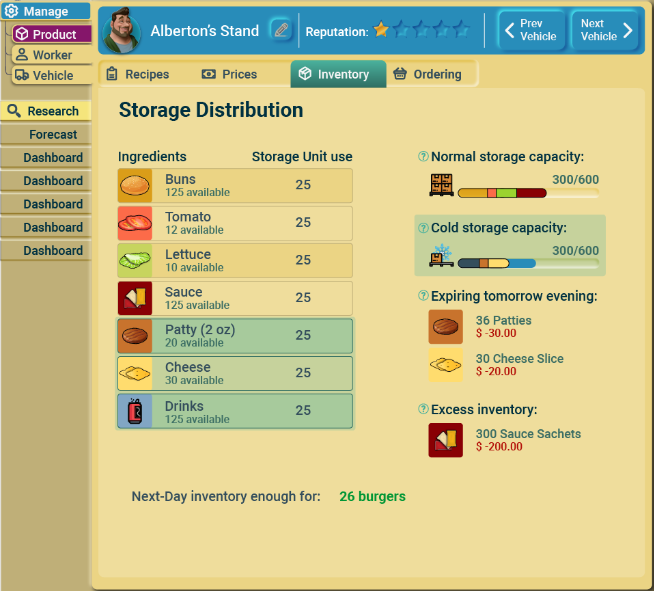The width and height of the screenshot is (654, 591).
Task: Select Worker in the Manage tree
Action: point(52,55)
